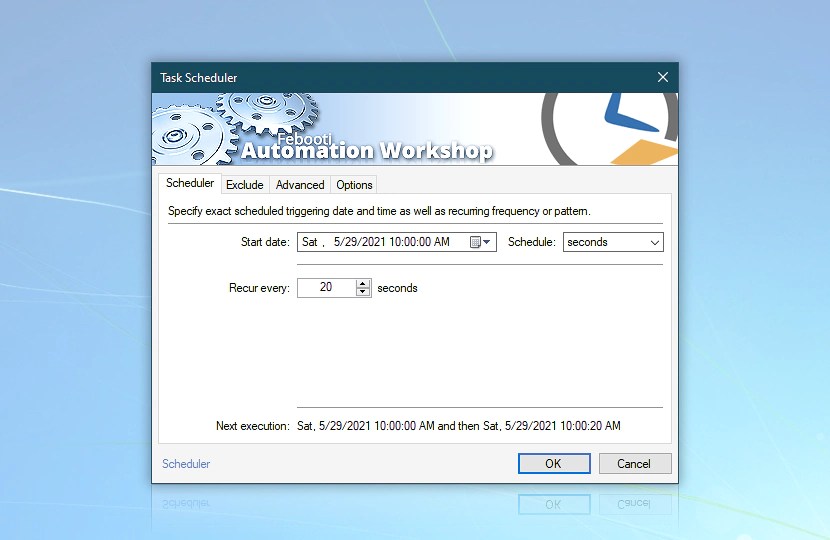Switch to the Advanced tab
The height and width of the screenshot is (540, 830).
point(300,185)
